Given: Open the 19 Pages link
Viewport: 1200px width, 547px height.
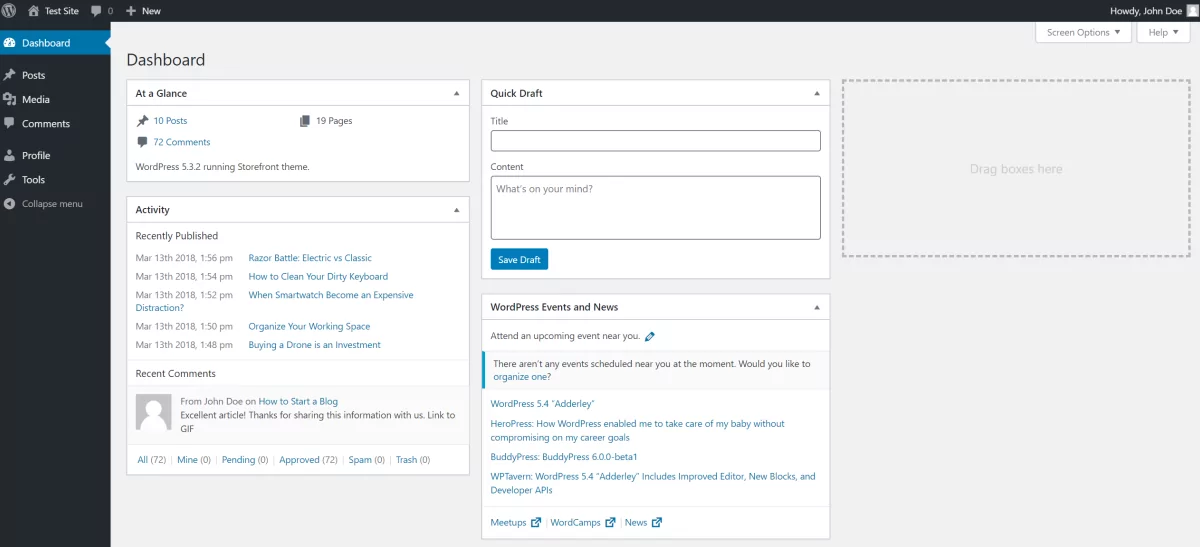Looking at the screenshot, I should tap(334, 121).
